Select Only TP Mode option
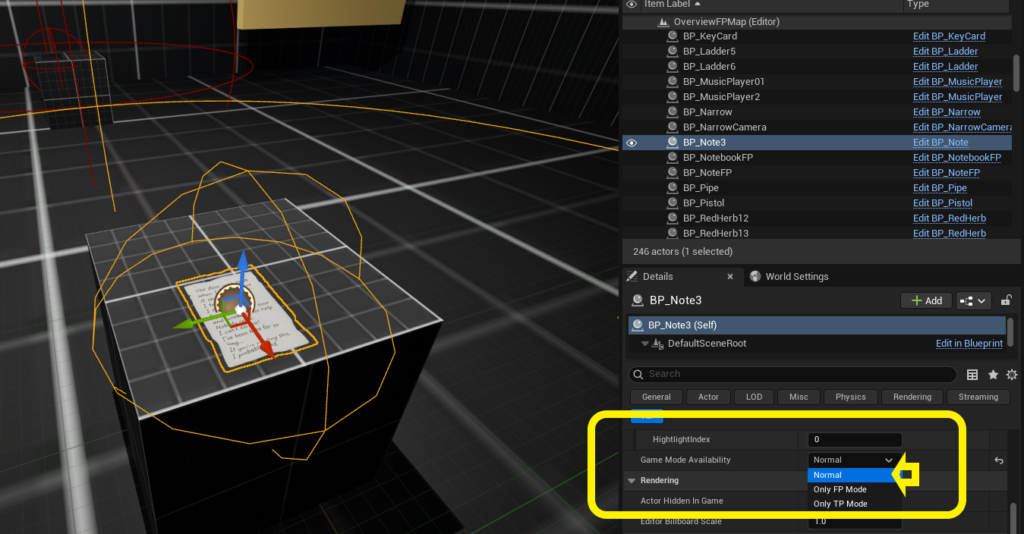1024x534 pixels. tap(840, 504)
